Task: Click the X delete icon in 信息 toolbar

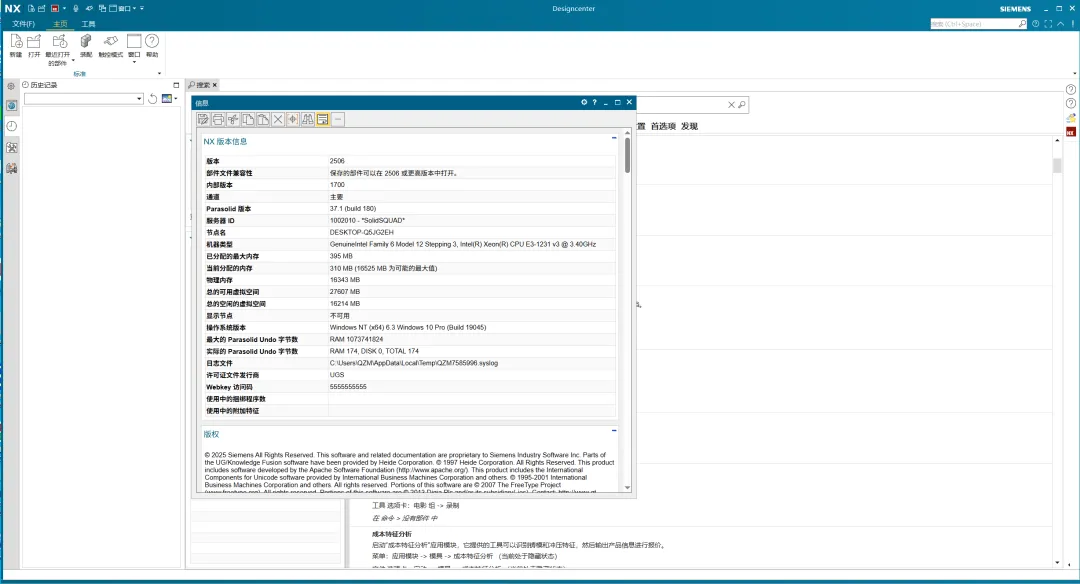Action: [x=278, y=119]
